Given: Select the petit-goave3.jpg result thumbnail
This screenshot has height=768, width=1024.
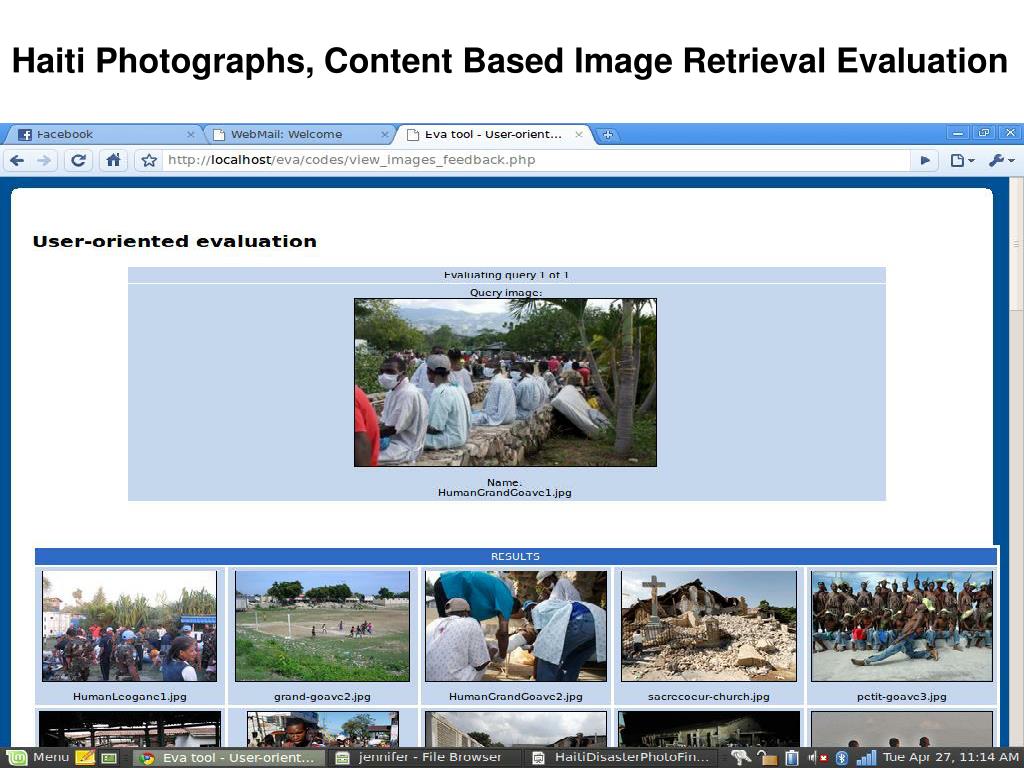Looking at the screenshot, I should 902,626.
